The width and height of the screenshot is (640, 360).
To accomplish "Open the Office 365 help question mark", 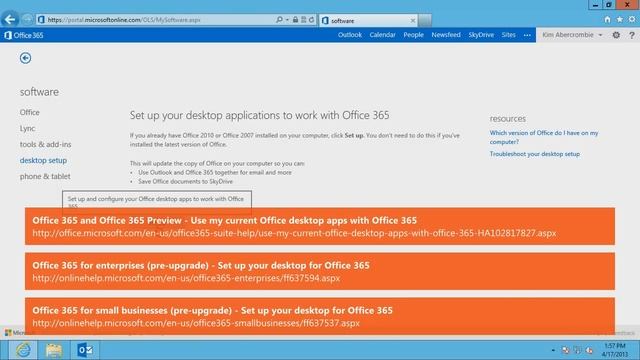I will pos(632,35).
